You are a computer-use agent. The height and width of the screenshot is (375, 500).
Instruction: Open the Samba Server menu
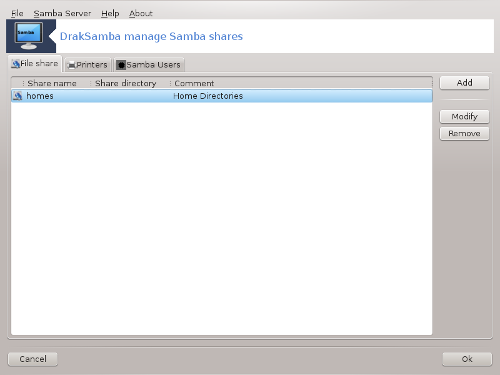click(x=62, y=13)
